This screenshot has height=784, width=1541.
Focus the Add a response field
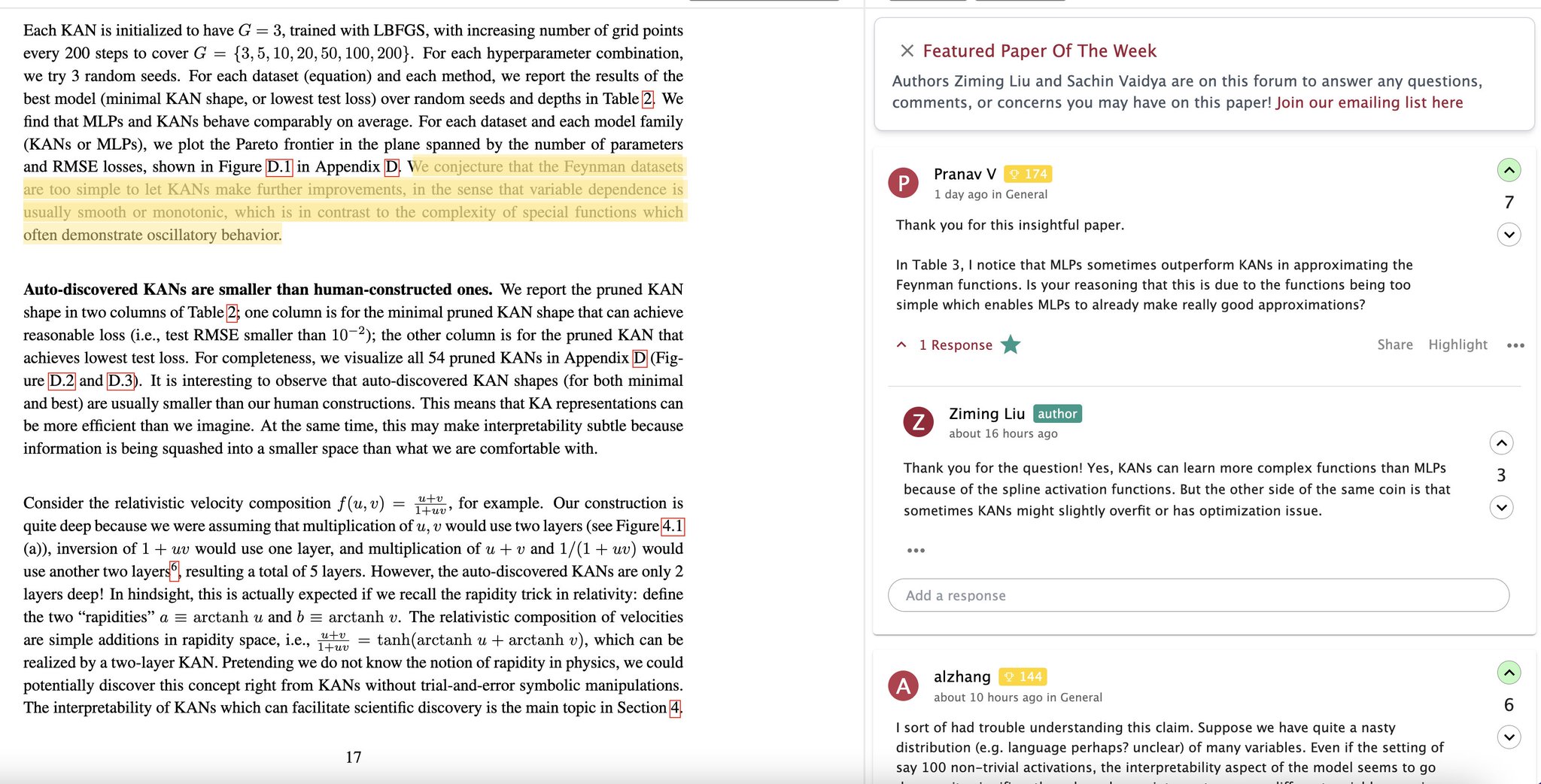pyautogui.click(x=1198, y=595)
